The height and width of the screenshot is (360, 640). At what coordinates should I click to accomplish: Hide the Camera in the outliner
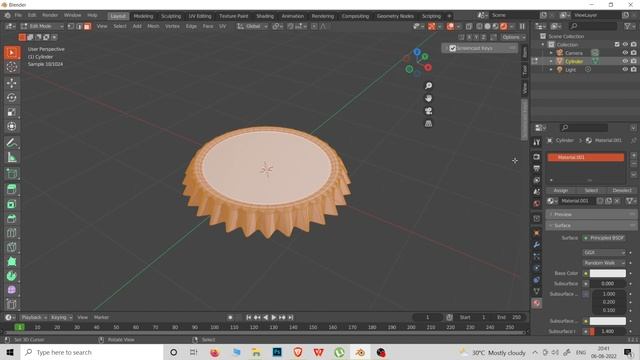pyautogui.click(x=625, y=53)
